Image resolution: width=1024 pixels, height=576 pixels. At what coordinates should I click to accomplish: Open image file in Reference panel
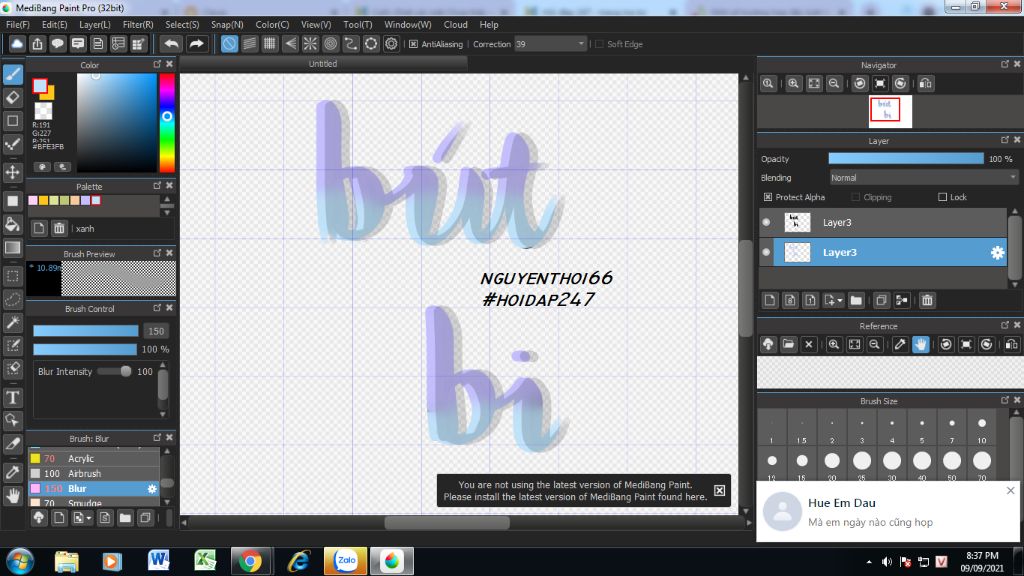(x=788, y=344)
